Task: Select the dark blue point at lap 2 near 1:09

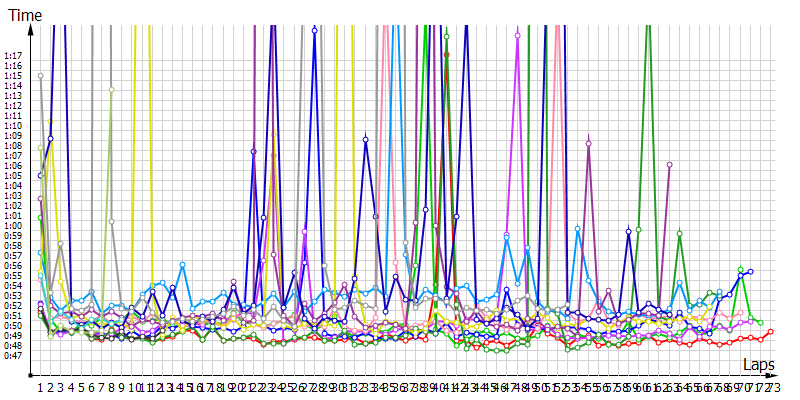Action: tap(50, 138)
